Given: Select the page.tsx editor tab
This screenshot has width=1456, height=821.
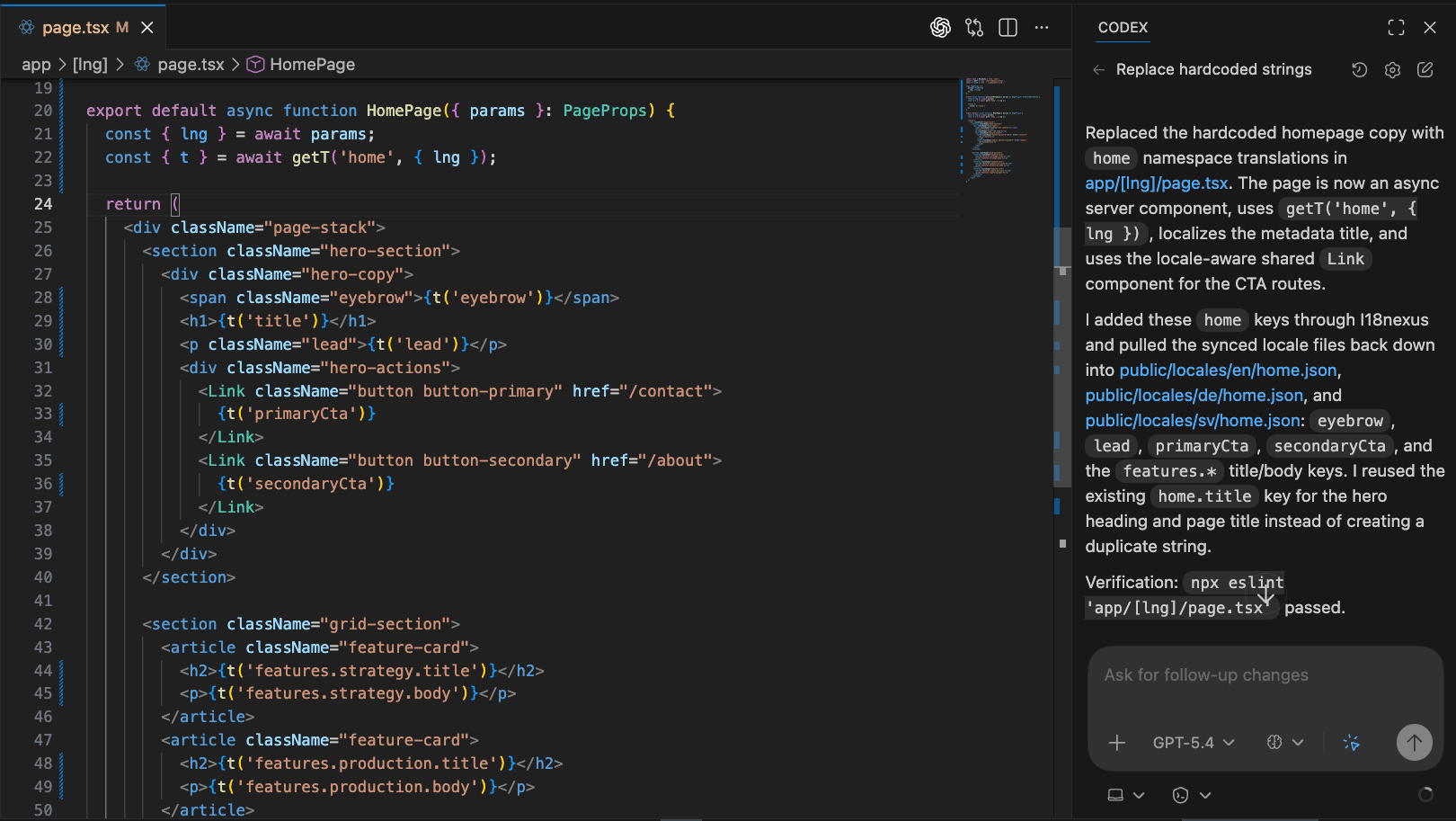Looking at the screenshot, I should tap(76, 27).
